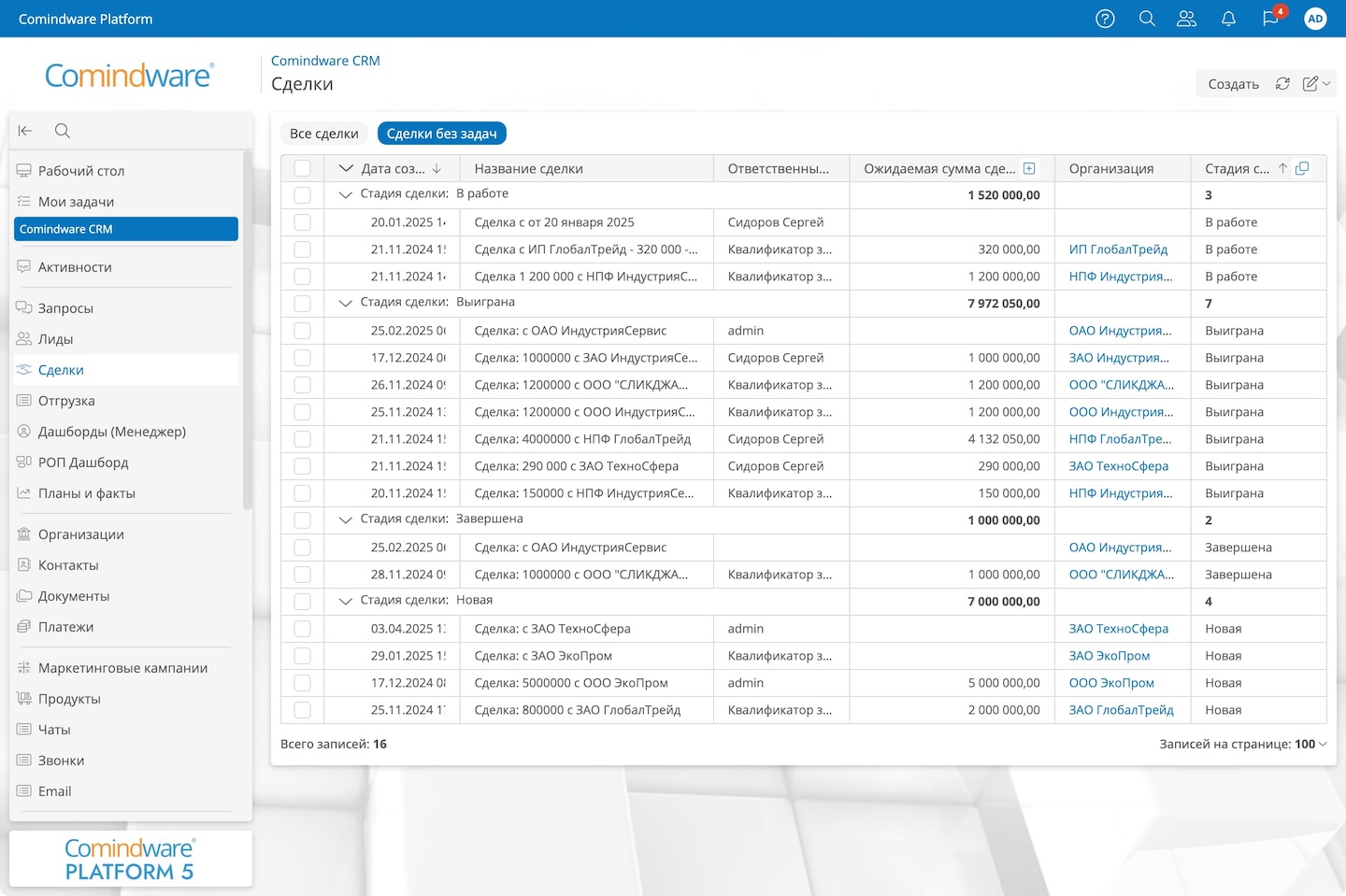Viewport: 1346px width, 896px height.
Task: Click the Создать button
Action: coord(1233,84)
